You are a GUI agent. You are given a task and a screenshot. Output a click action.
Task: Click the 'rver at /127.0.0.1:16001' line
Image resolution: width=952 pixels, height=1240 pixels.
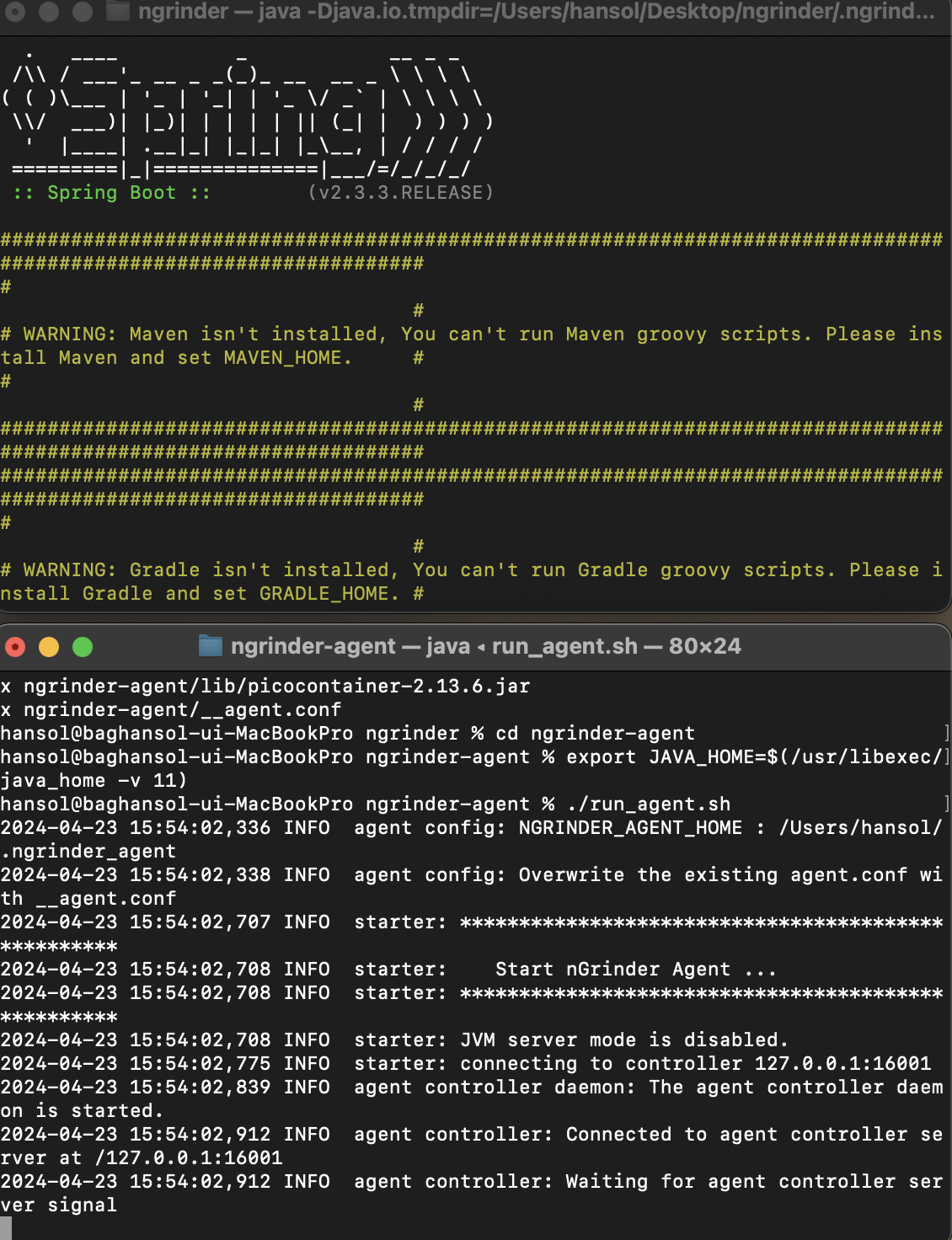141,1158
